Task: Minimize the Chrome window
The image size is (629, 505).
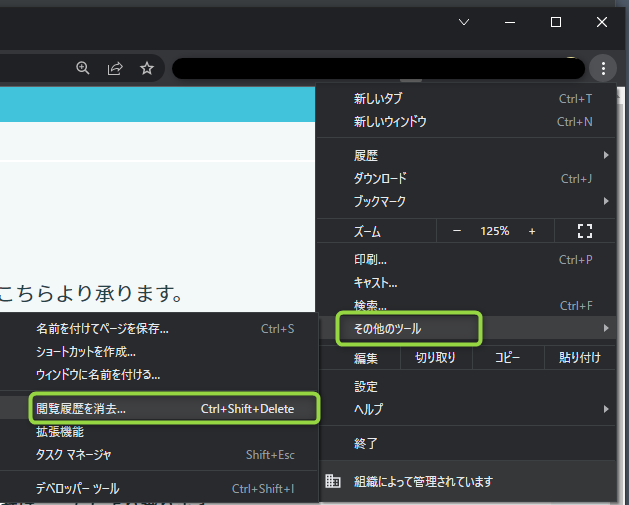Action: 509,22
